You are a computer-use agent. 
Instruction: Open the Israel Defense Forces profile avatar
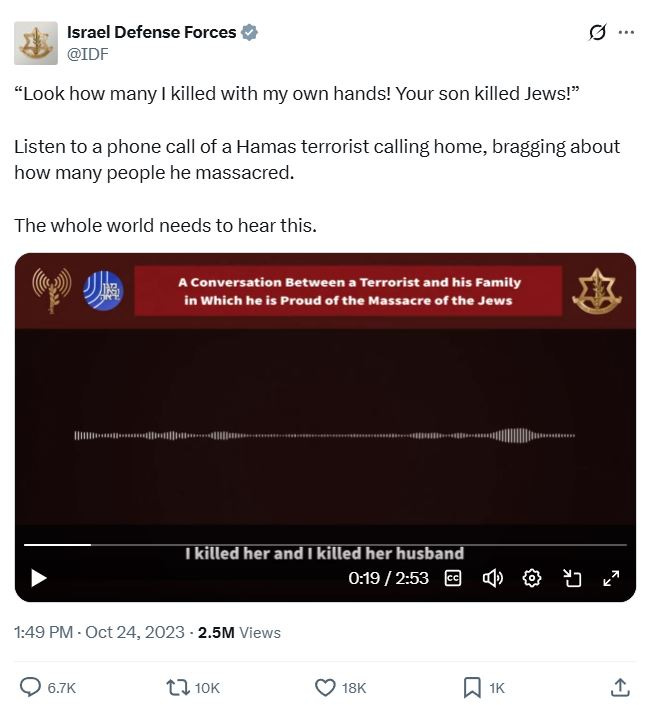point(36,43)
